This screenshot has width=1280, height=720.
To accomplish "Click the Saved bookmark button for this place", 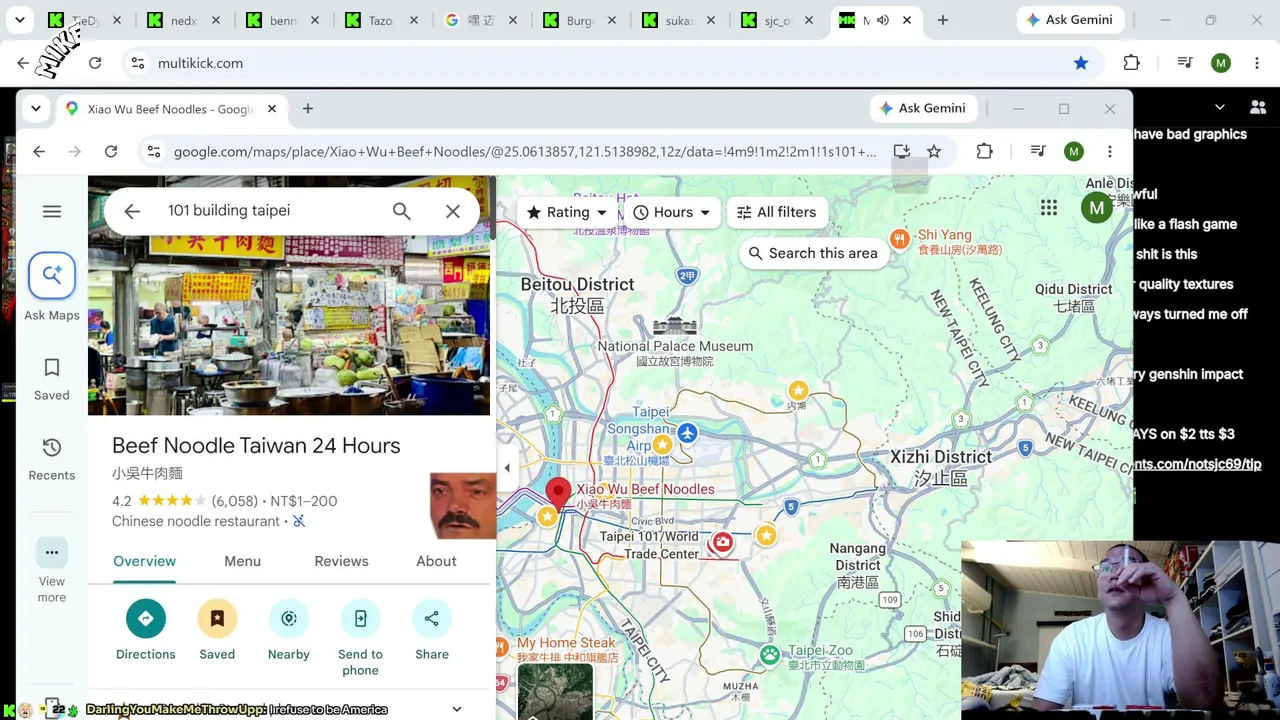I will 217,630.
